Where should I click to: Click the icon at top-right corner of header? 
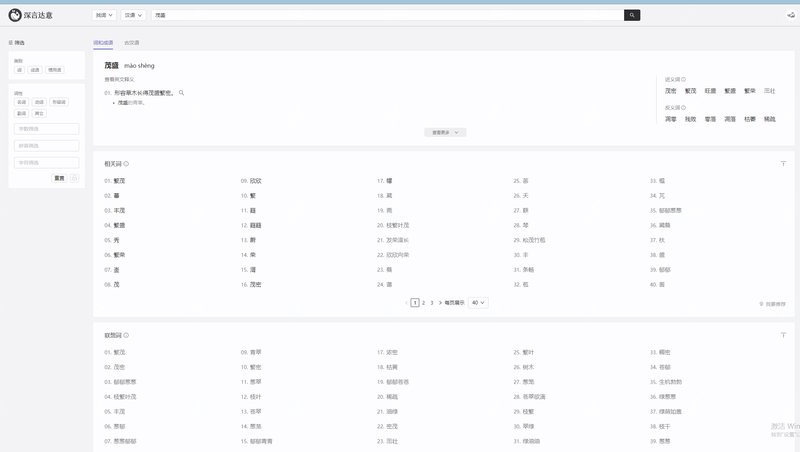pos(790,15)
